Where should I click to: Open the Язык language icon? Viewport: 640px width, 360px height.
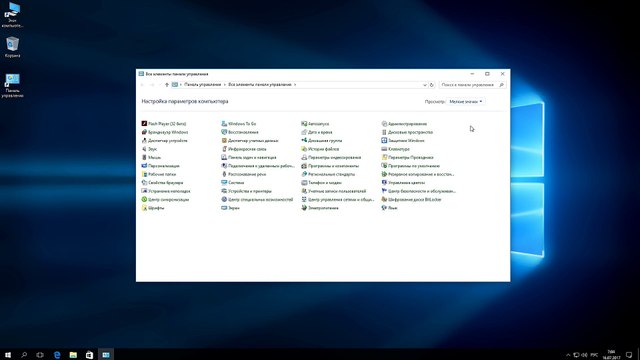[384, 208]
